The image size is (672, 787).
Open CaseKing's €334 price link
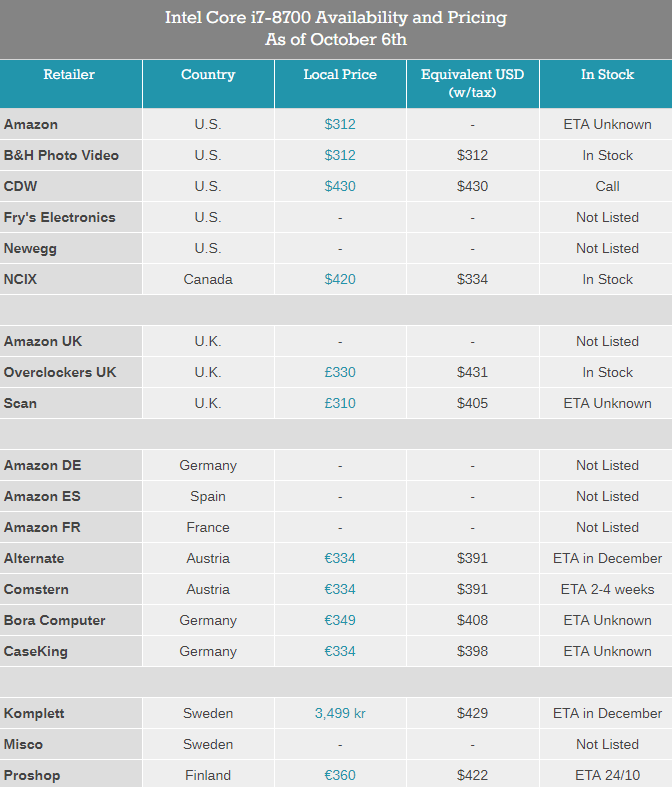pyautogui.click(x=340, y=651)
